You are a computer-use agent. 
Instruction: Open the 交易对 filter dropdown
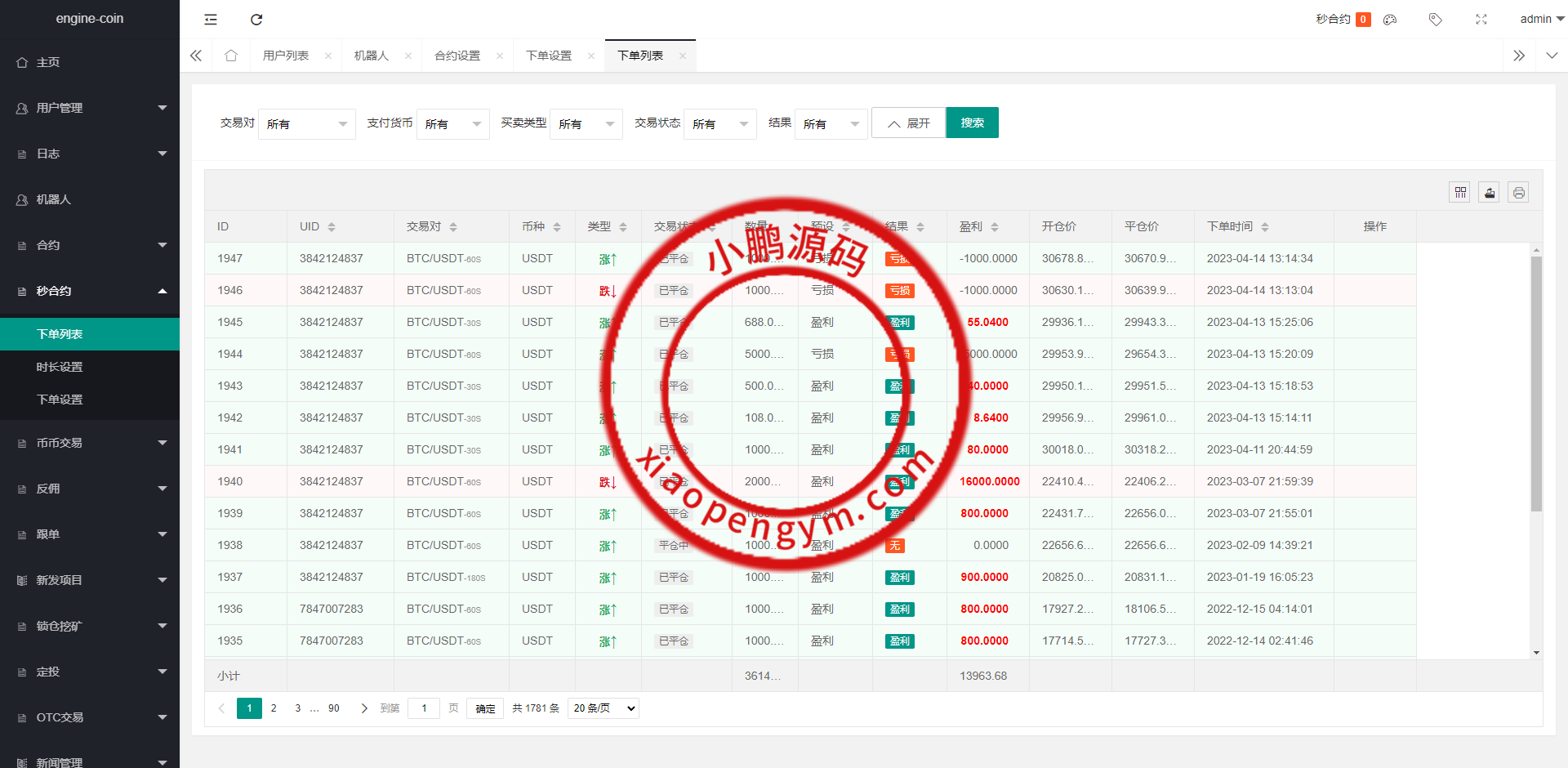pos(306,124)
